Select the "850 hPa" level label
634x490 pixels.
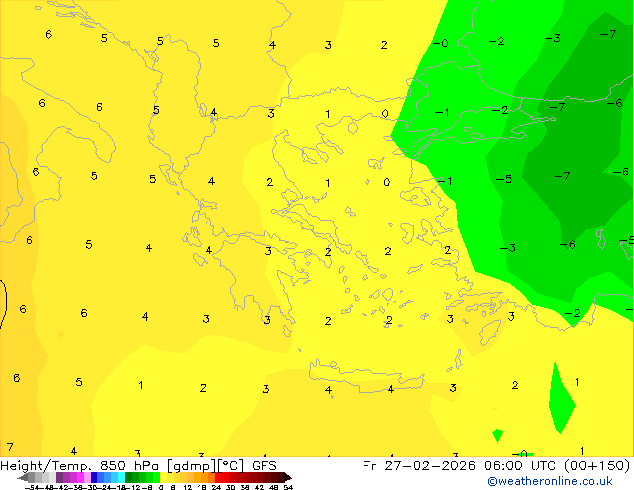(x=129, y=466)
